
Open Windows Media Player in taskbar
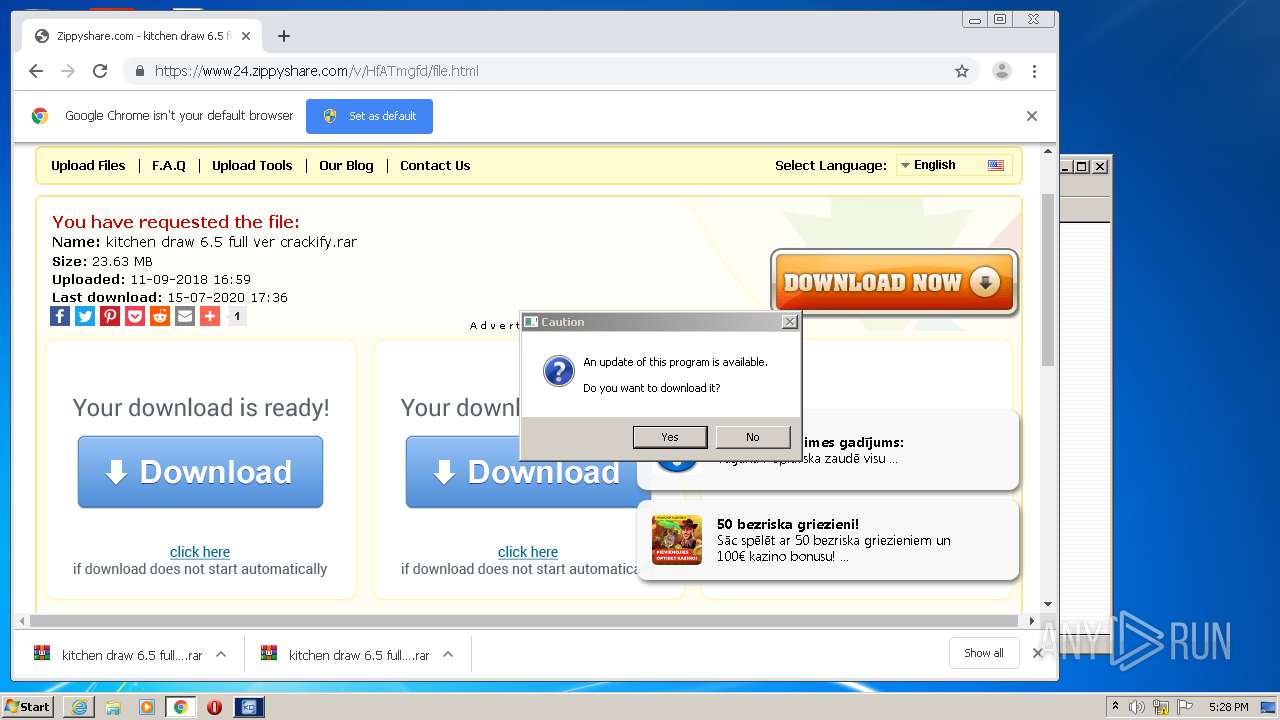[x=147, y=707]
